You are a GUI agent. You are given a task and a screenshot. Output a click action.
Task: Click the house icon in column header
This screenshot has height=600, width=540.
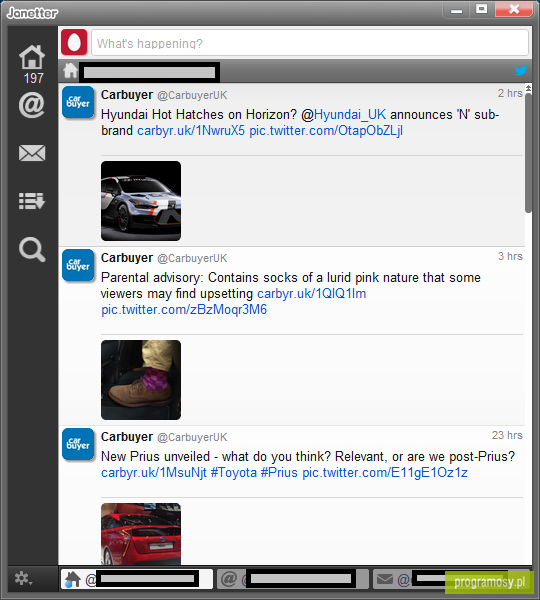[70, 71]
